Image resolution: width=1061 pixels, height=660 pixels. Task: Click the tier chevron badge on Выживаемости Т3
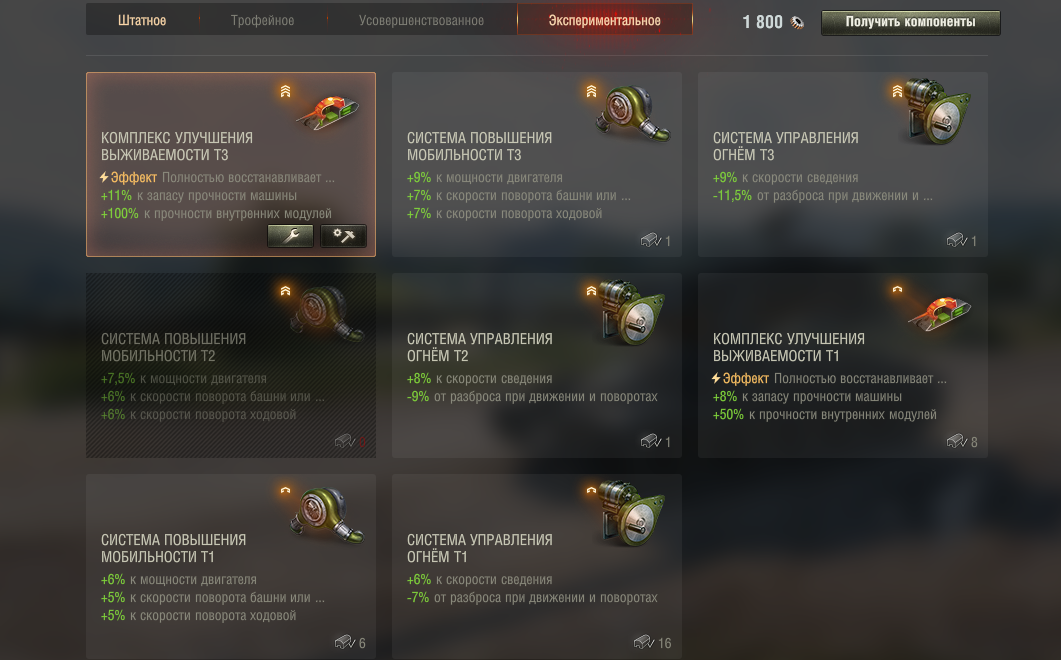coord(286,91)
